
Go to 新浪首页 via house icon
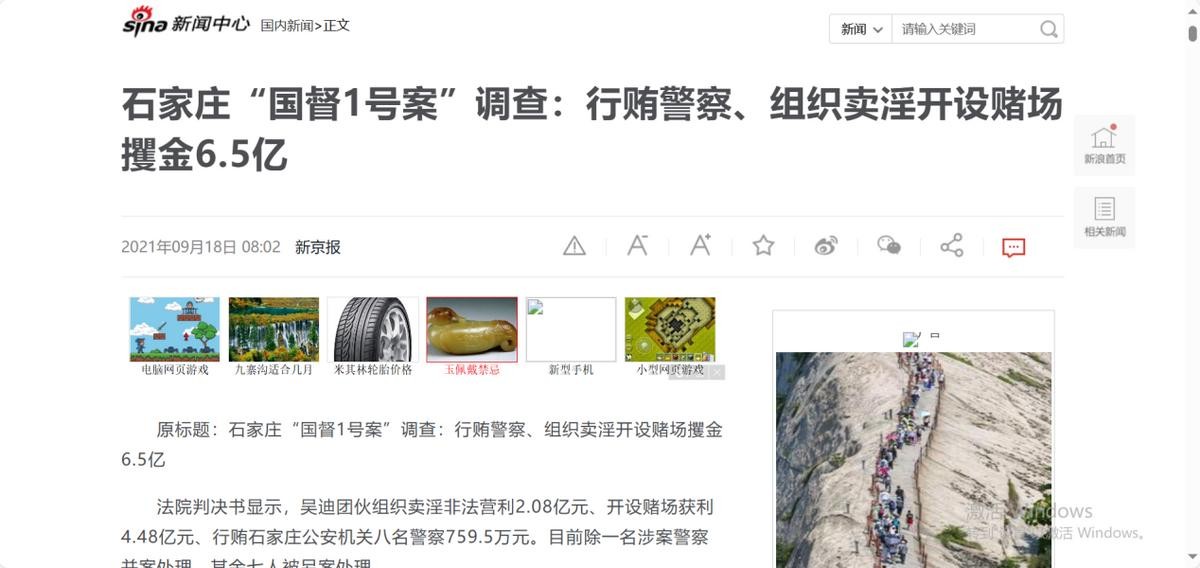click(x=1104, y=145)
